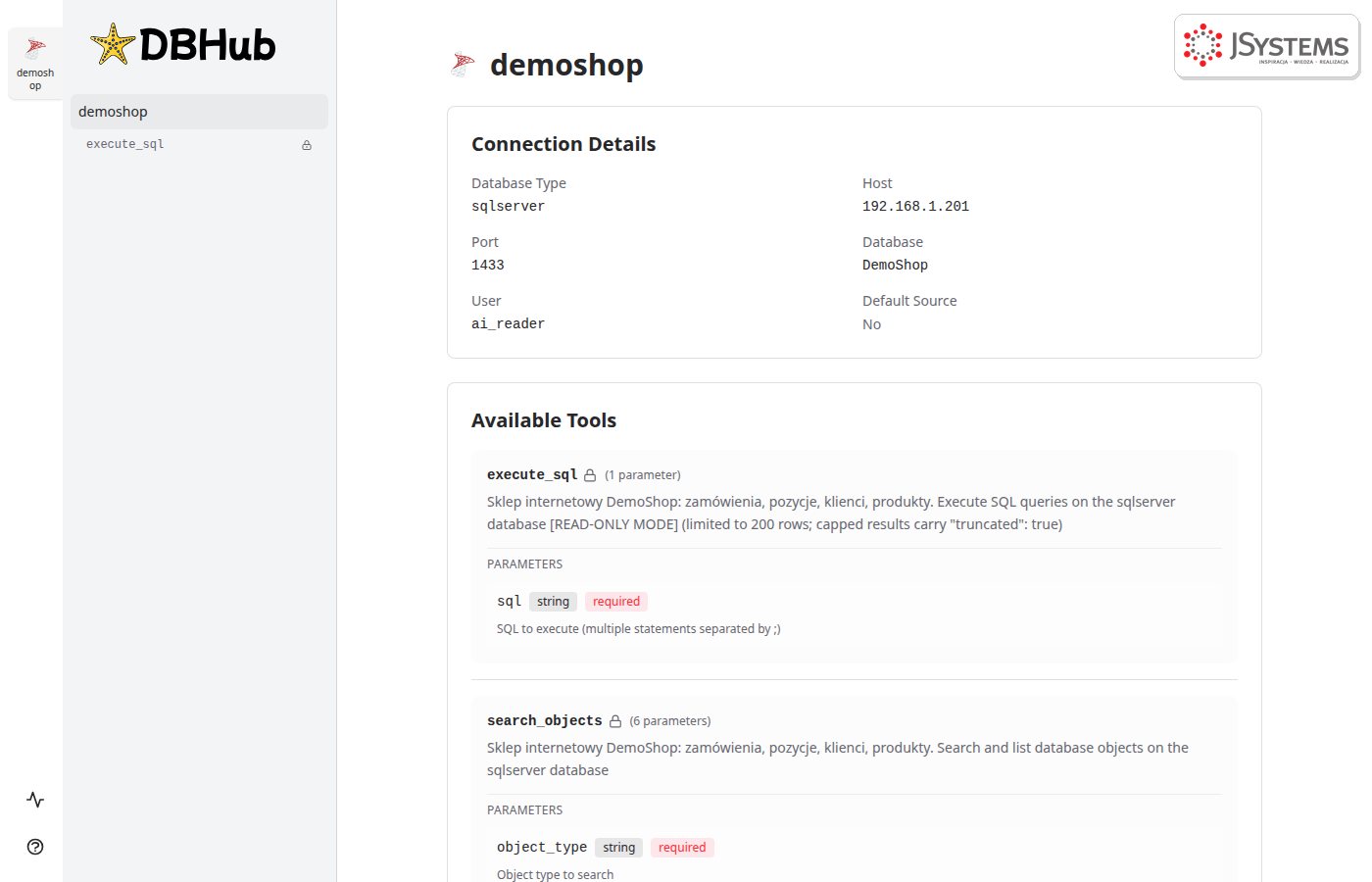Click the JSystems logo
This screenshot has height=882, width=1372.
[1266, 46]
